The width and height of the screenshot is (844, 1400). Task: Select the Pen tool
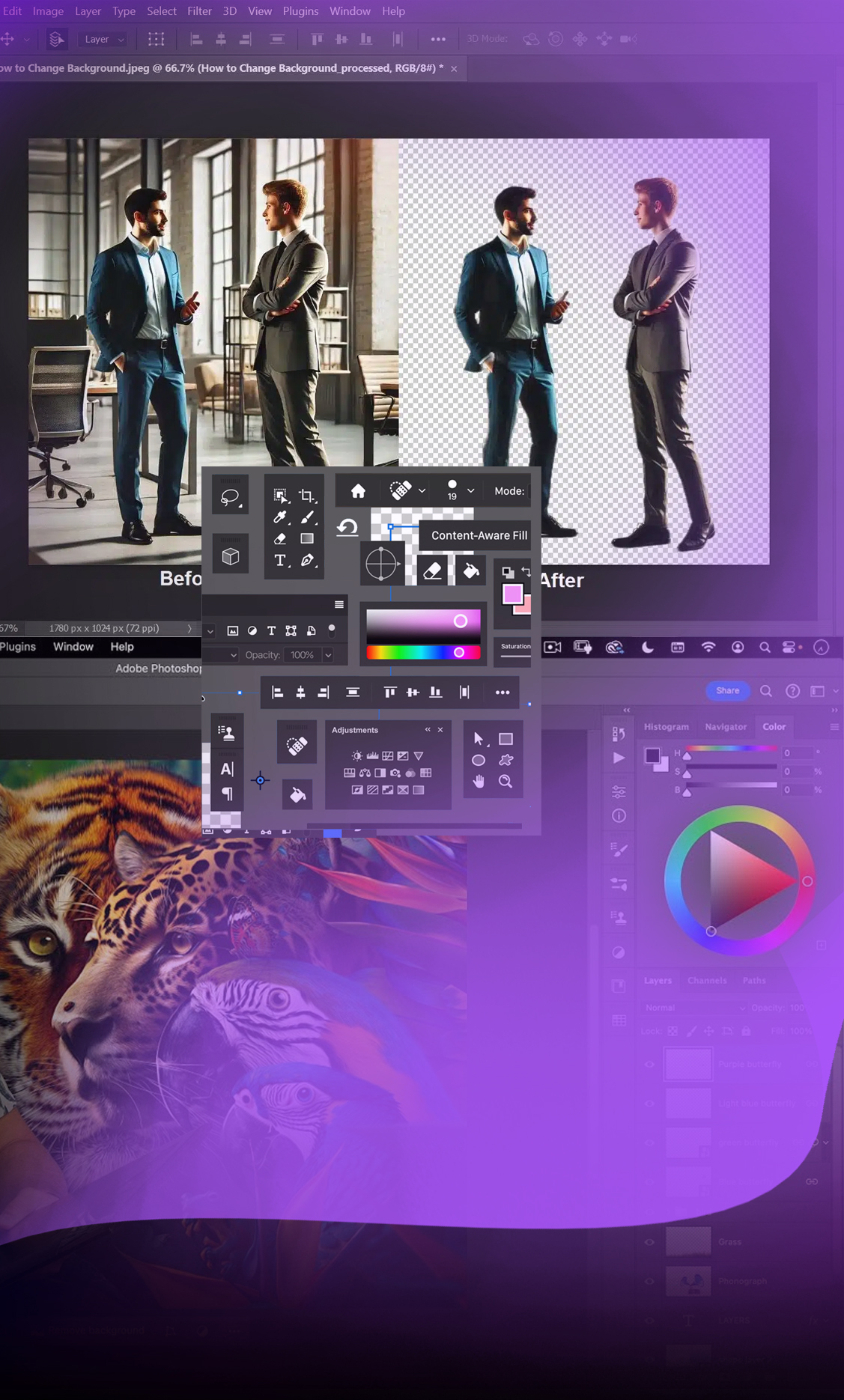307,560
